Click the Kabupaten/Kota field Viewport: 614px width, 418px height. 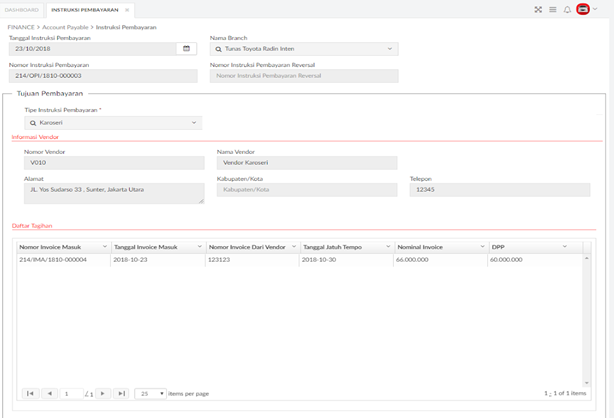pos(307,190)
